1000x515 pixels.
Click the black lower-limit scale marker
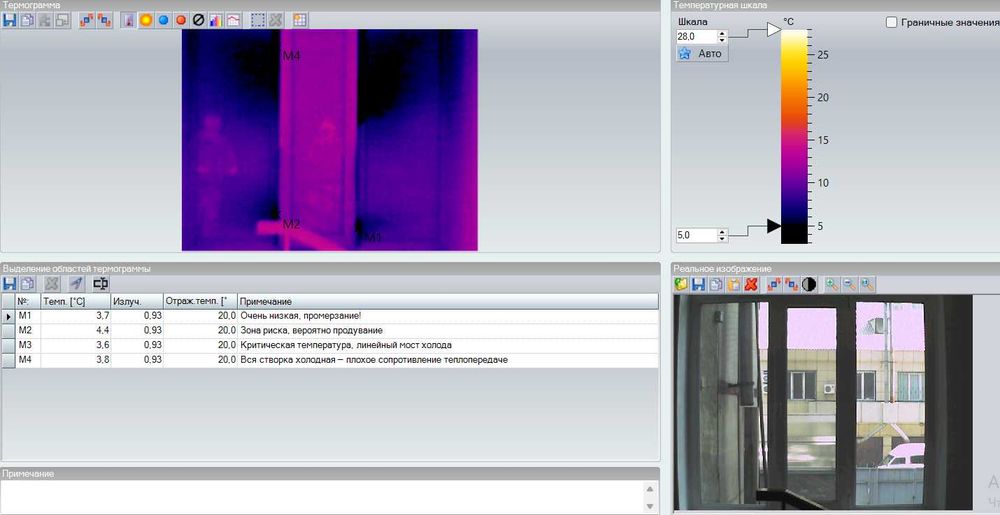(x=774, y=226)
